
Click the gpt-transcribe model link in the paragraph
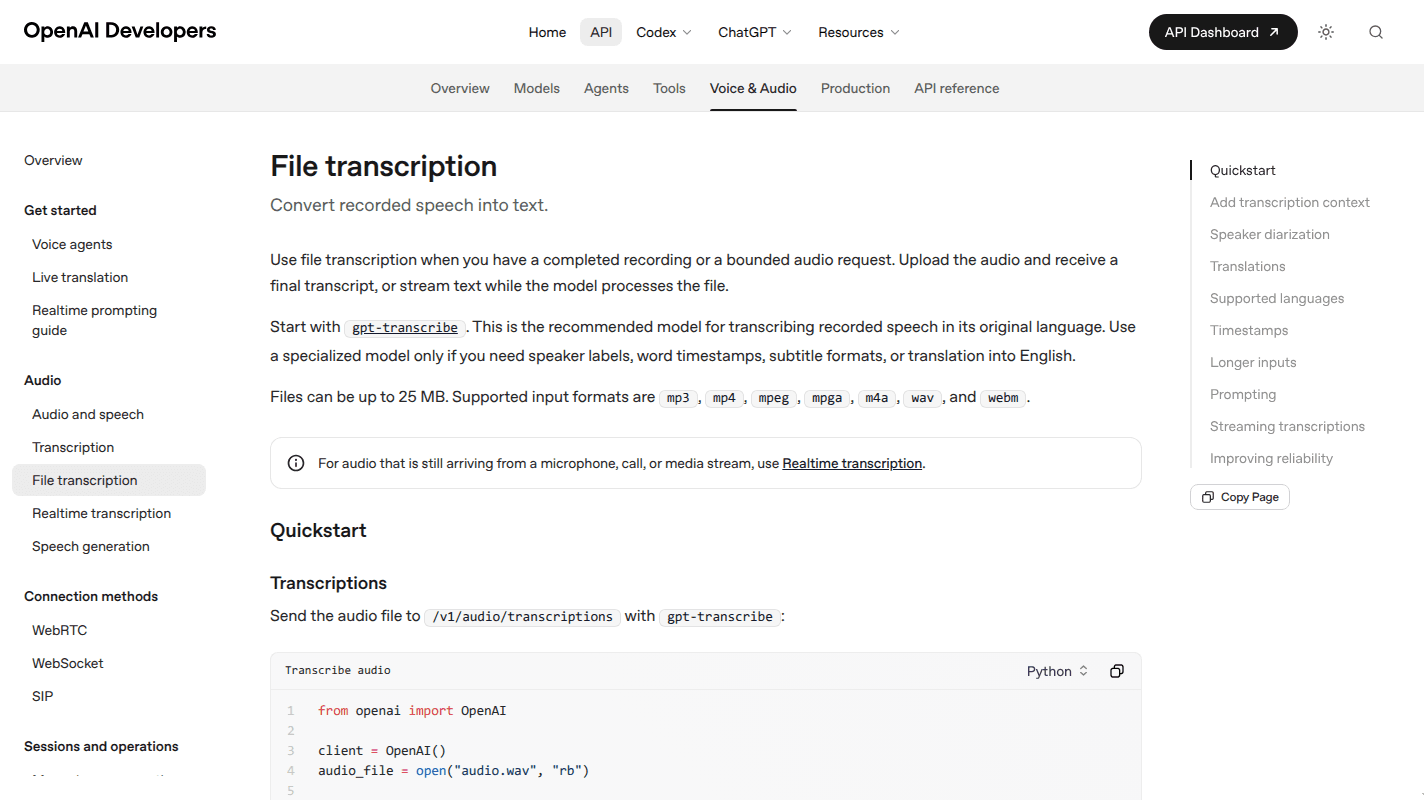coord(405,328)
